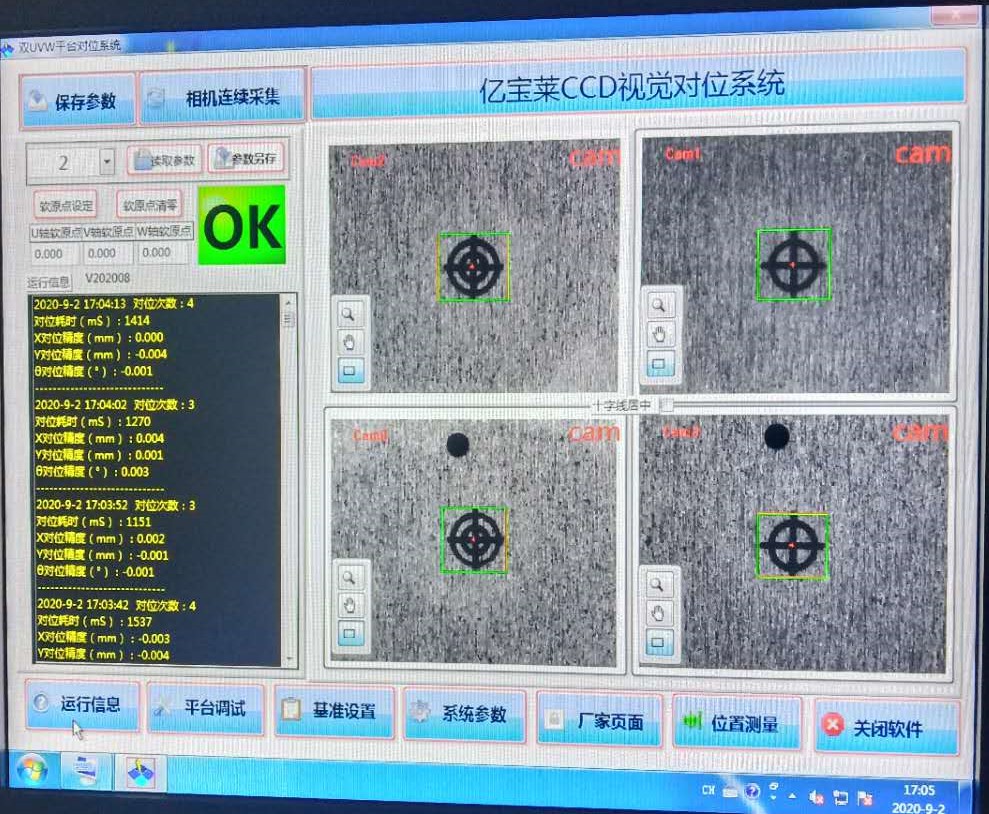
Task: Select the rectangle tool in top-right camera view
Action: [659, 364]
